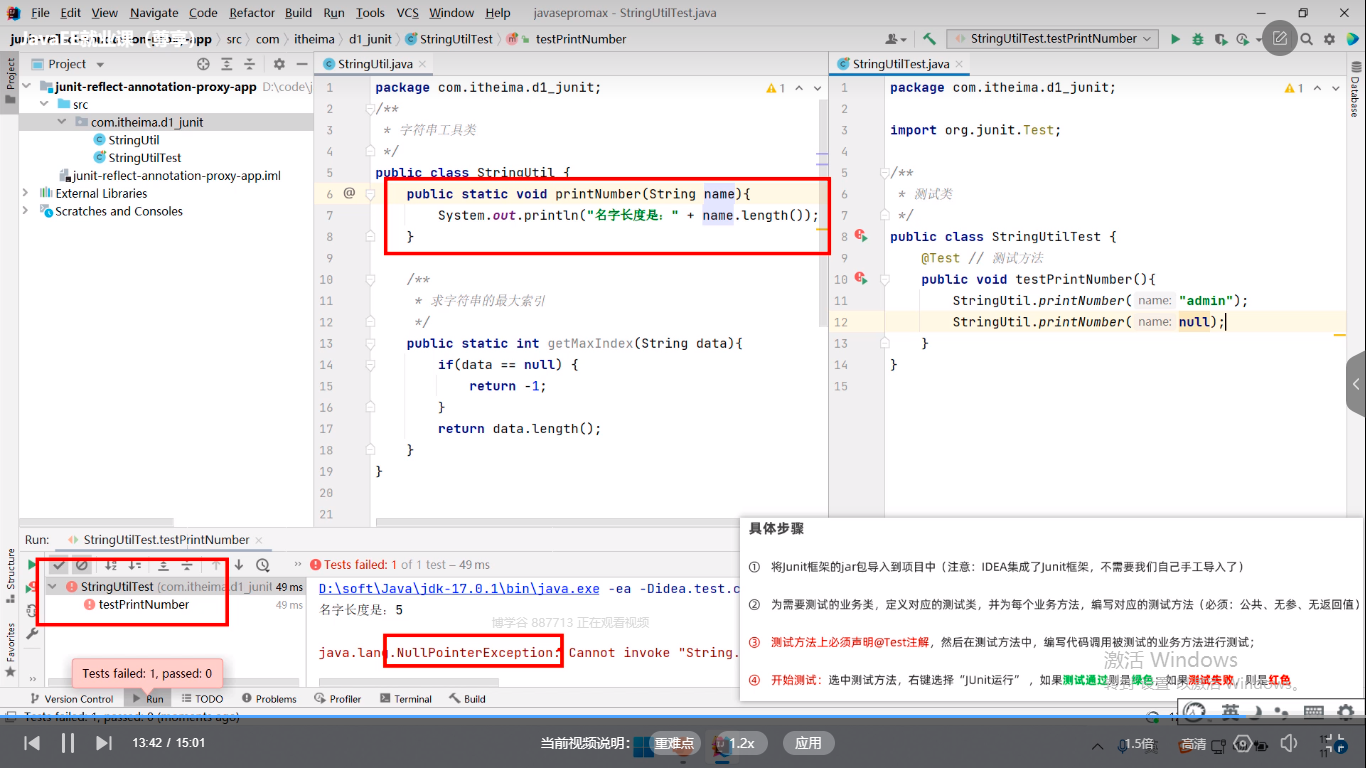Screen dimensions: 1366x768
Task: Open the Refactor menu
Action: coord(252,13)
